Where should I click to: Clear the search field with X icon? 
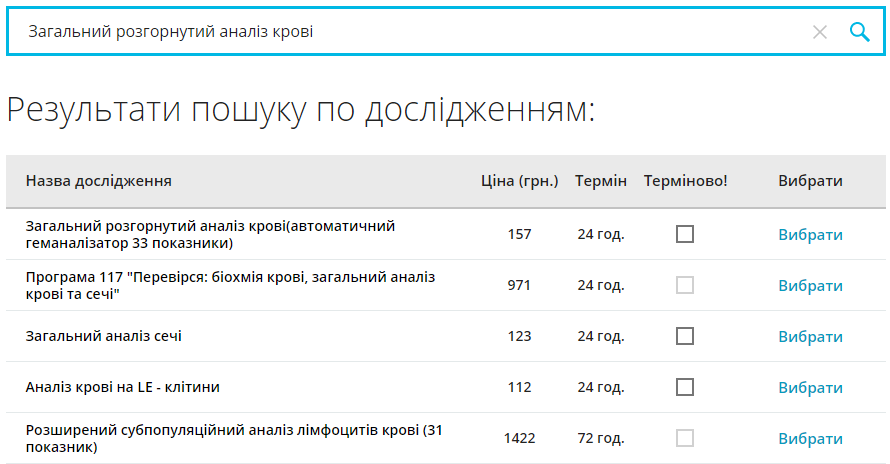(820, 32)
